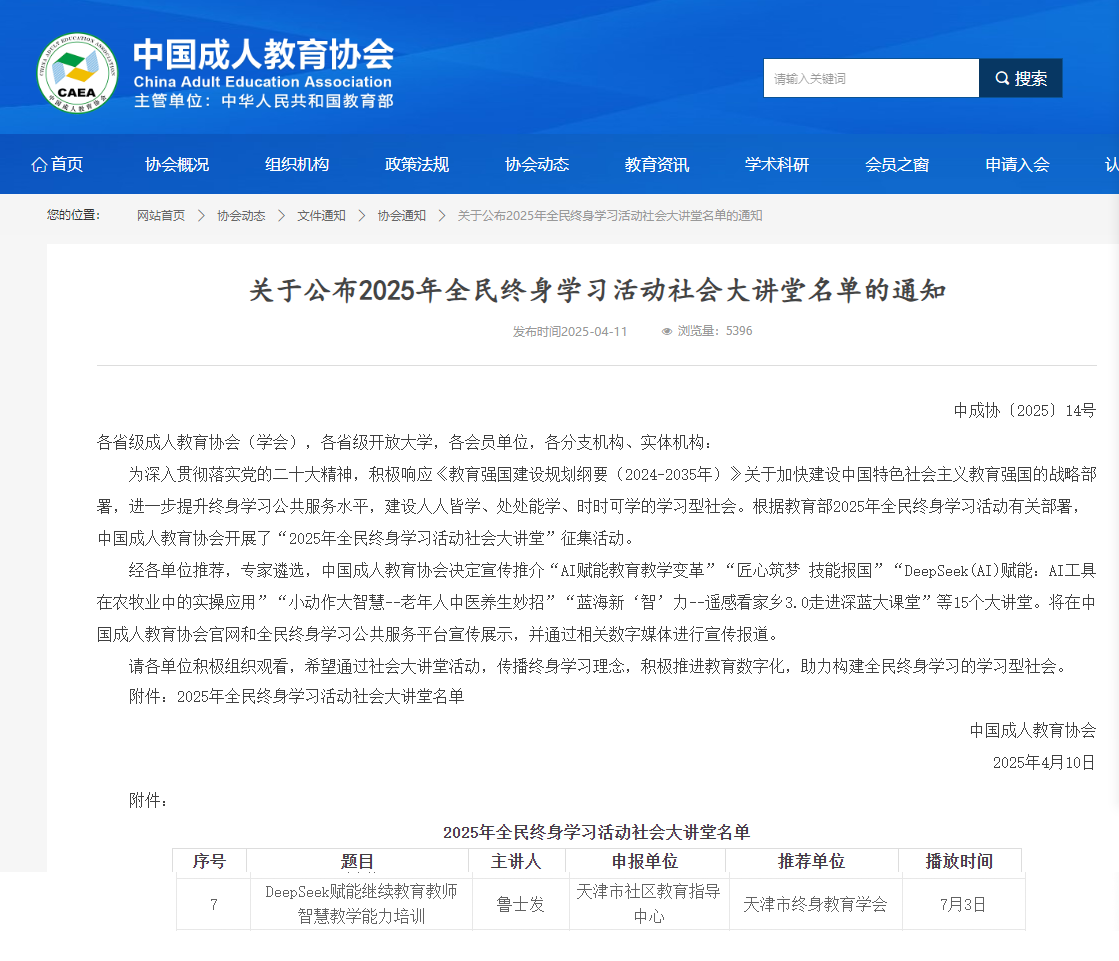Click the table title 2025年全民终身学习活动社会大讲堂名单
Viewport: 1119px width, 961px height.
pyautogui.click(x=597, y=832)
